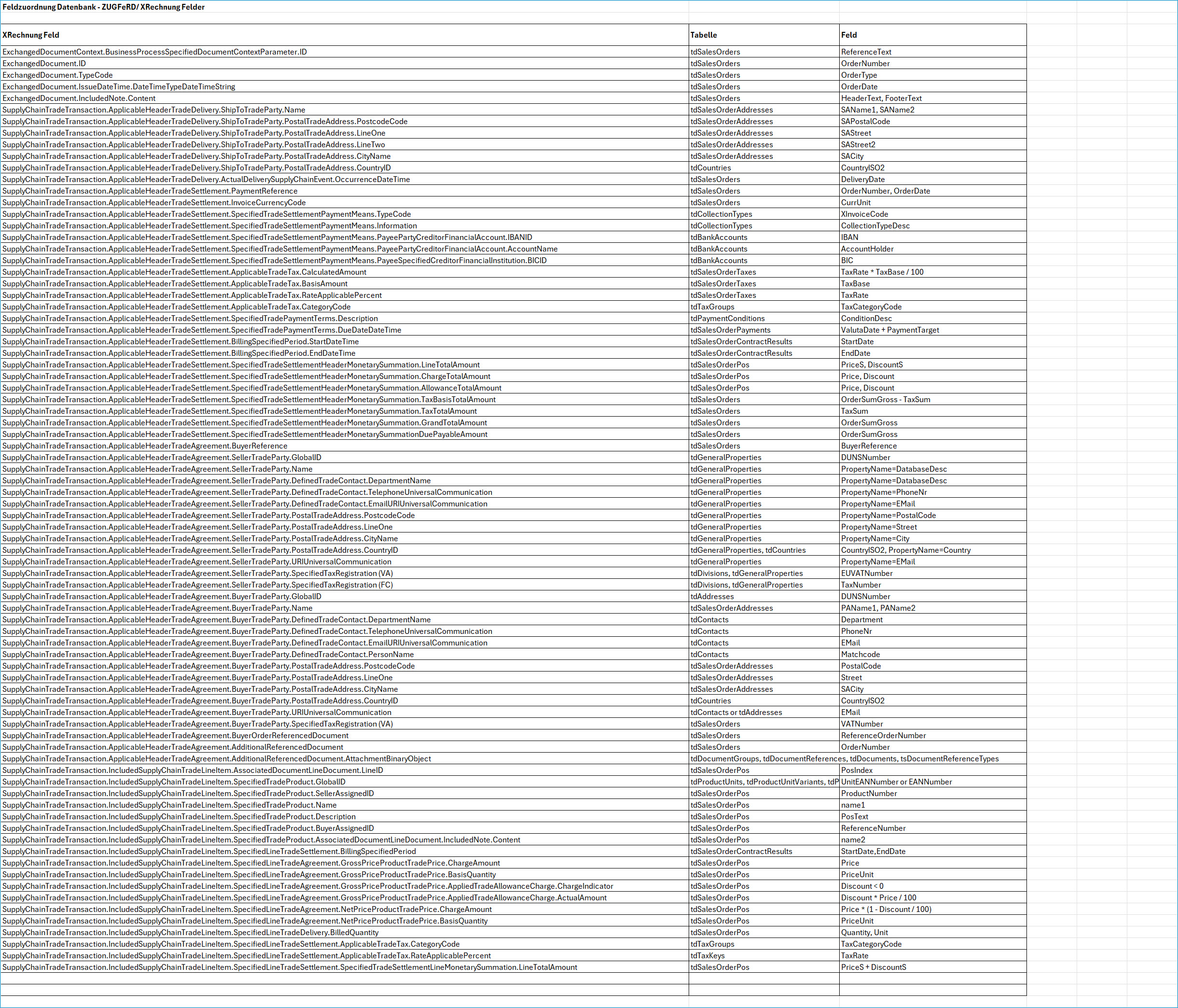Select the 'tdGeneralProperties, tdCountries' cell

tap(763, 550)
